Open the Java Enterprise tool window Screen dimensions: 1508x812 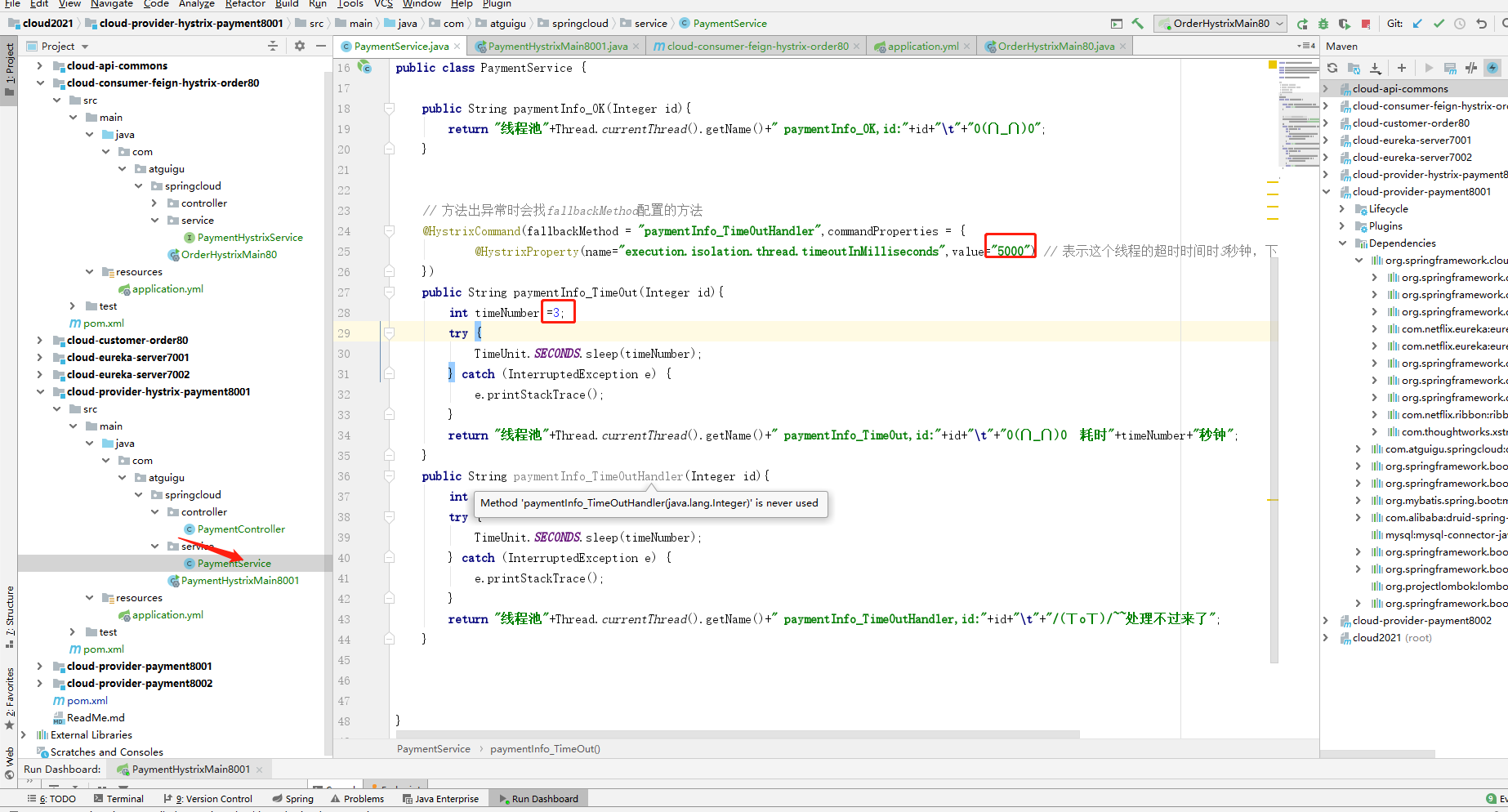[x=440, y=799]
